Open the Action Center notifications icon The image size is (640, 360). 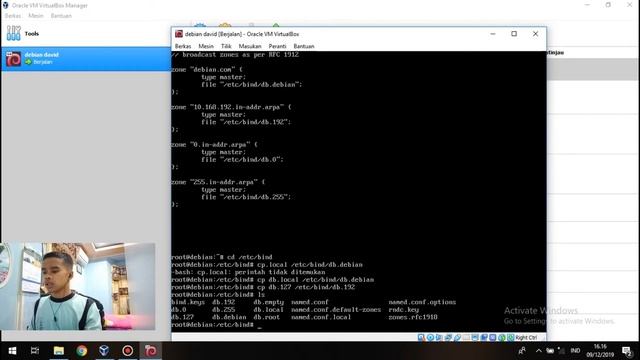pos(627,351)
